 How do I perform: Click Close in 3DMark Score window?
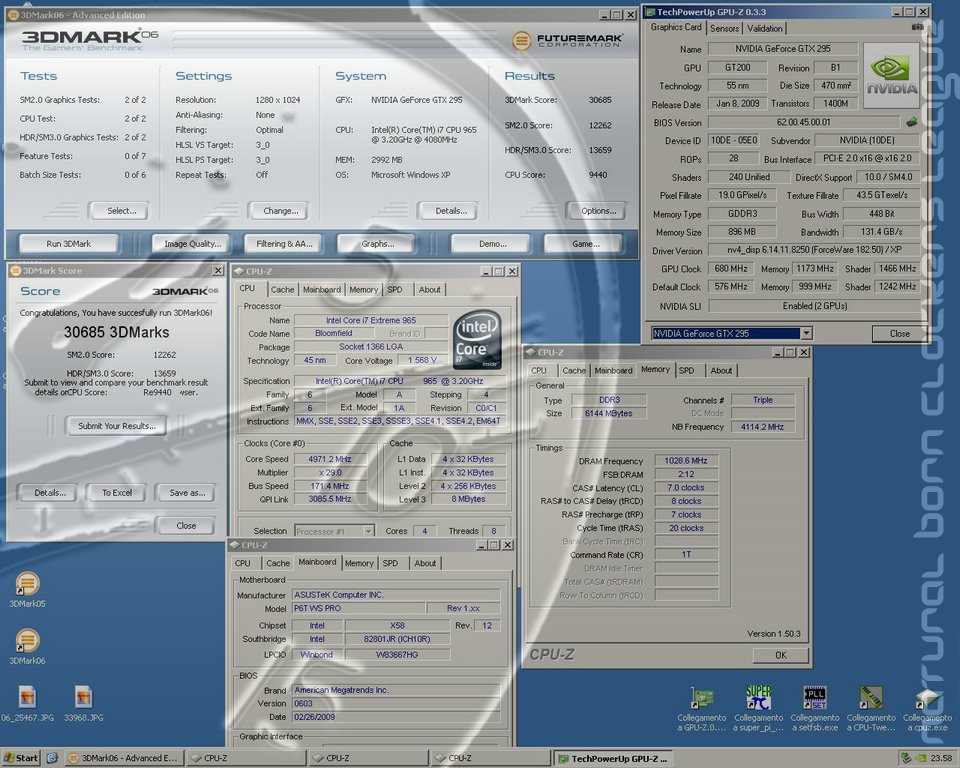[186, 525]
